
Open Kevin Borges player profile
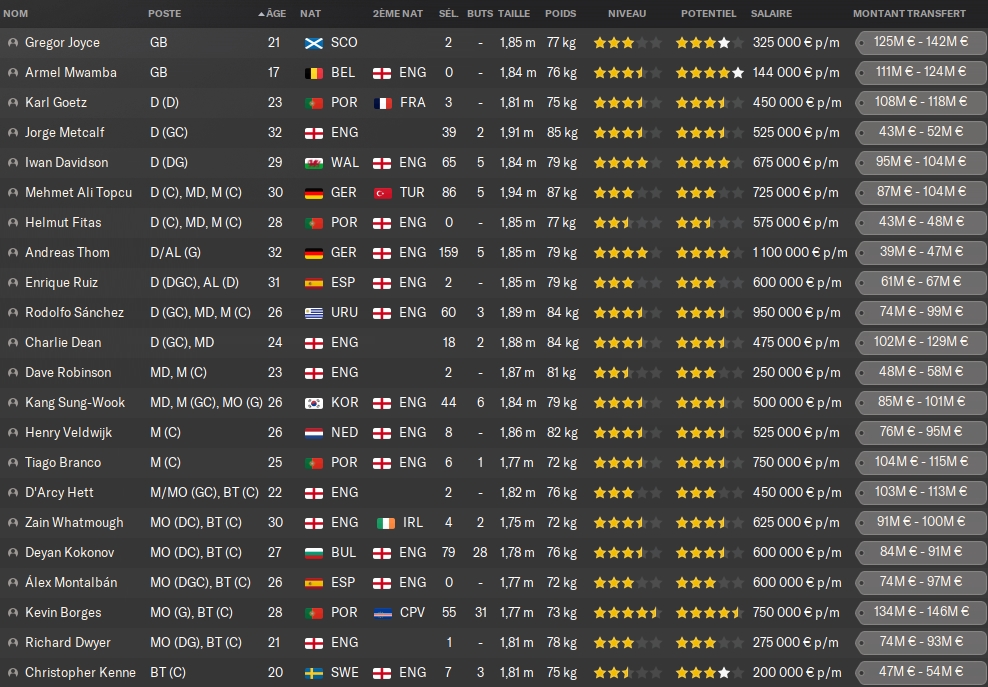(x=63, y=613)
